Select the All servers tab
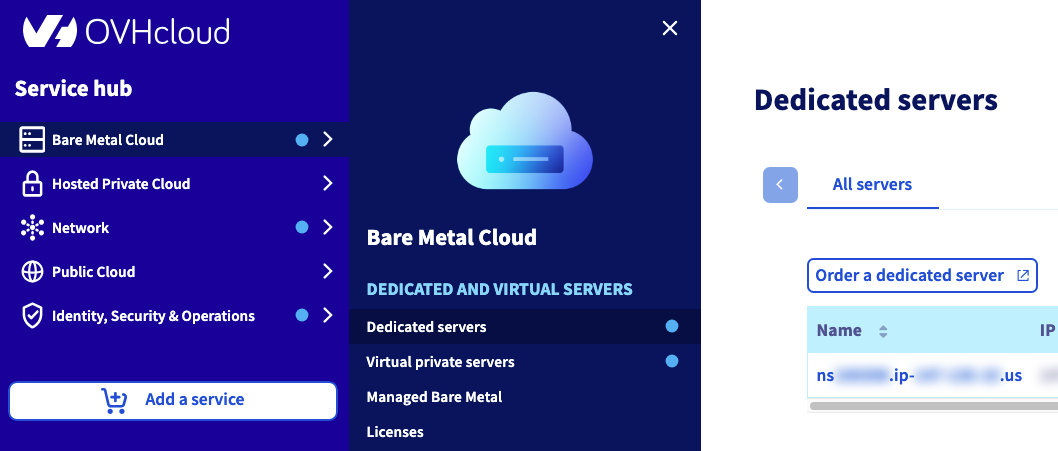 (x=872, y=185)
